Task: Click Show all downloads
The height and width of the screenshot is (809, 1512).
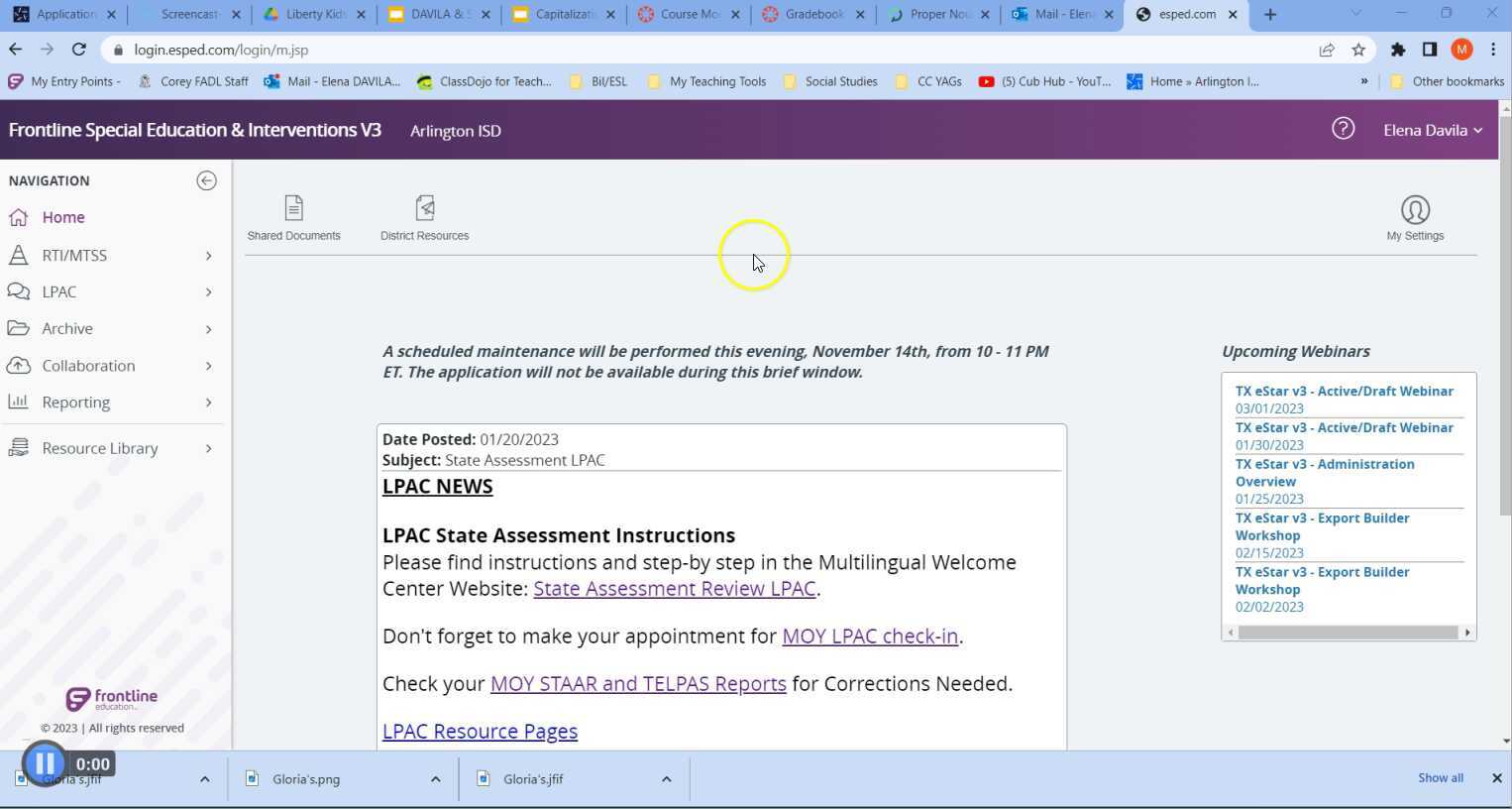Action: point(1440,778)
